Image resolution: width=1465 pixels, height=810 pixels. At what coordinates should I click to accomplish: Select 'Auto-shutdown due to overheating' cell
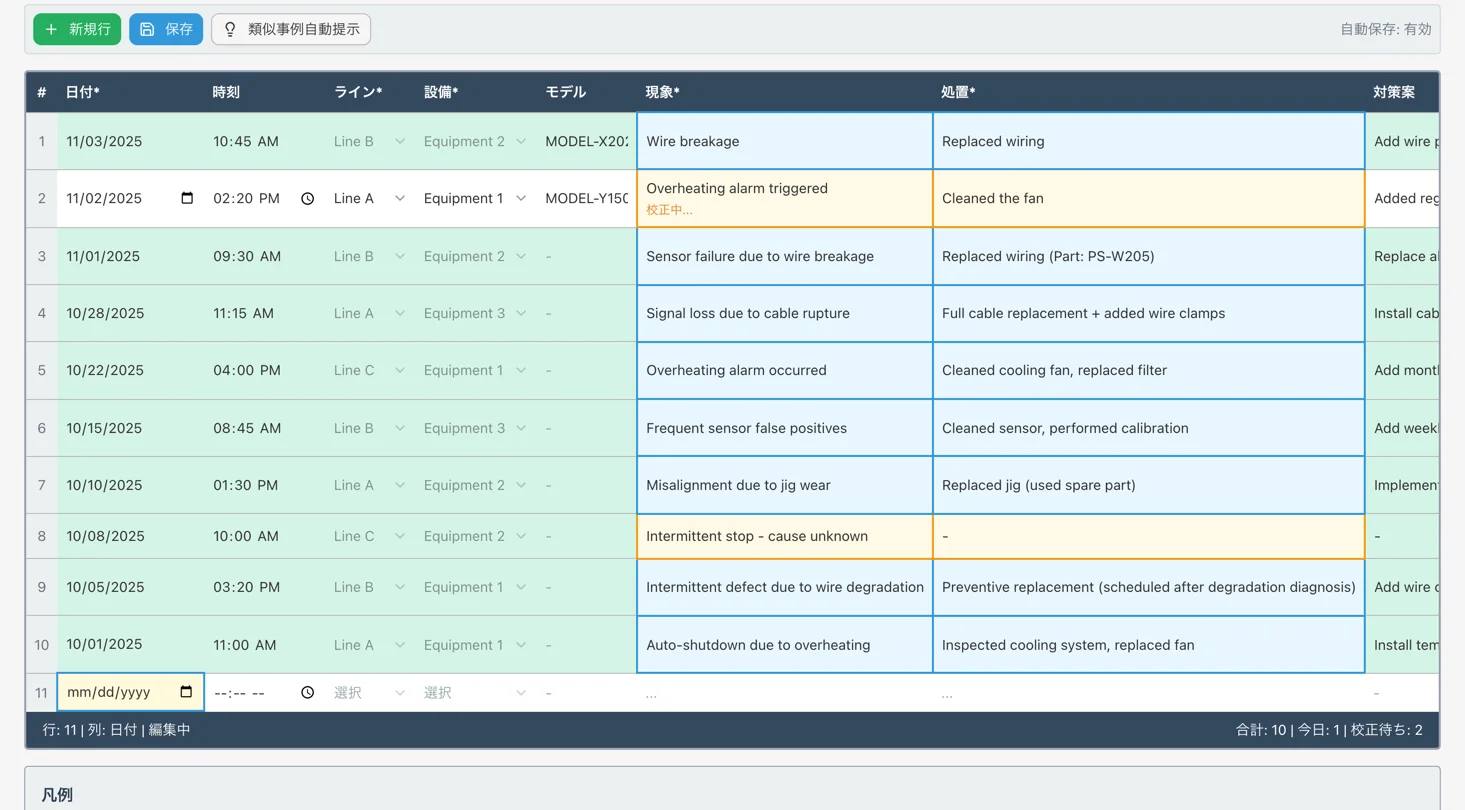click(785, 645)
